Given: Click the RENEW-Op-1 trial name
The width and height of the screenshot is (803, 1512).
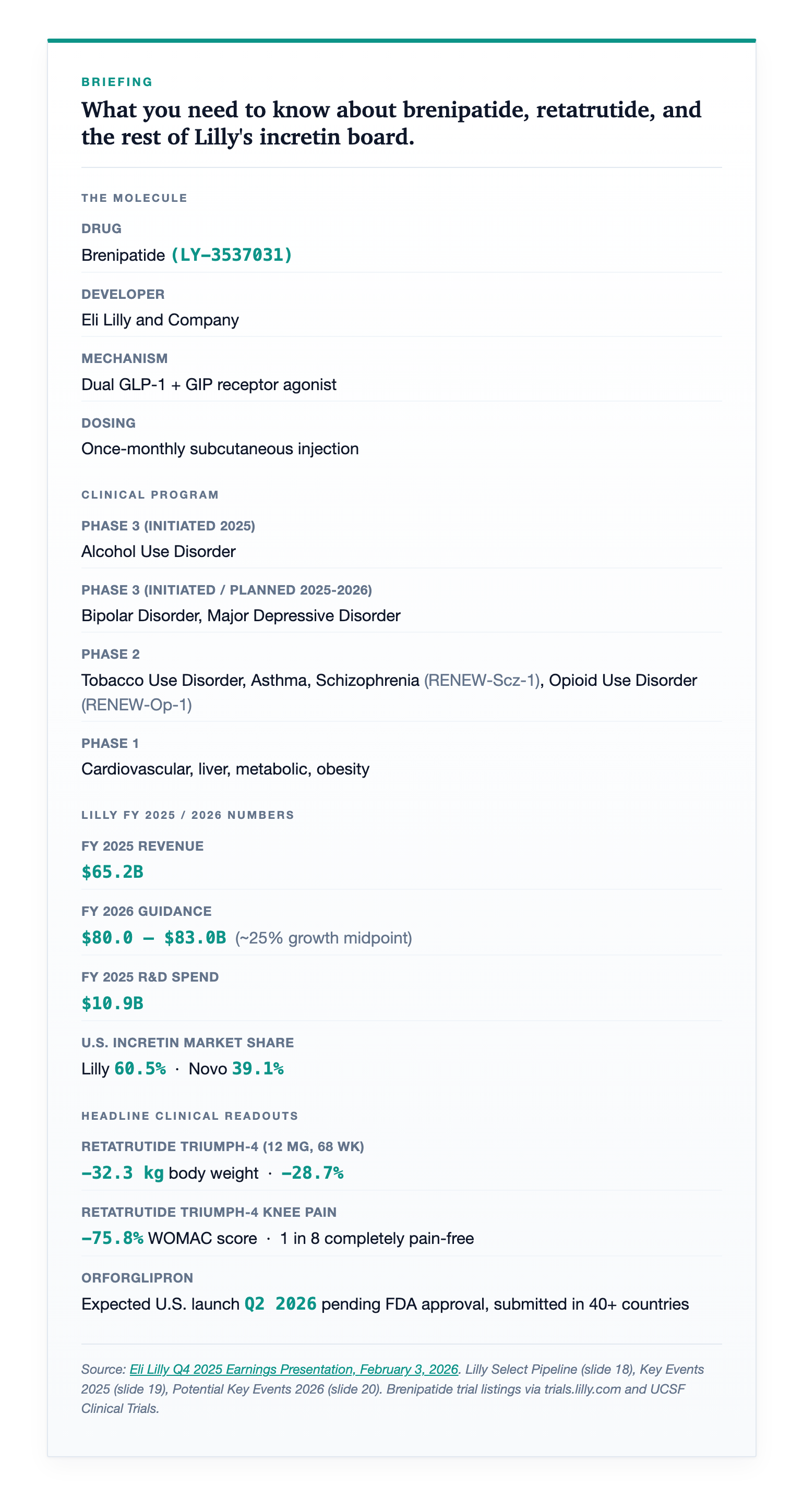Looking at the screenshot, I should (x=137, y=704).
